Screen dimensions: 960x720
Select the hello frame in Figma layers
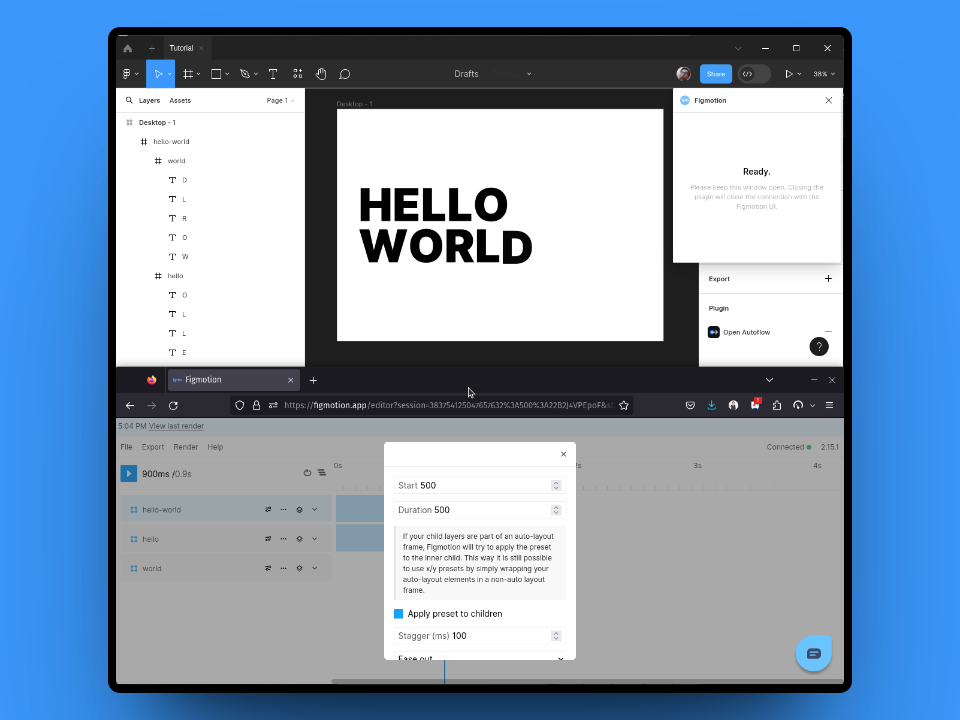(175, 276)
